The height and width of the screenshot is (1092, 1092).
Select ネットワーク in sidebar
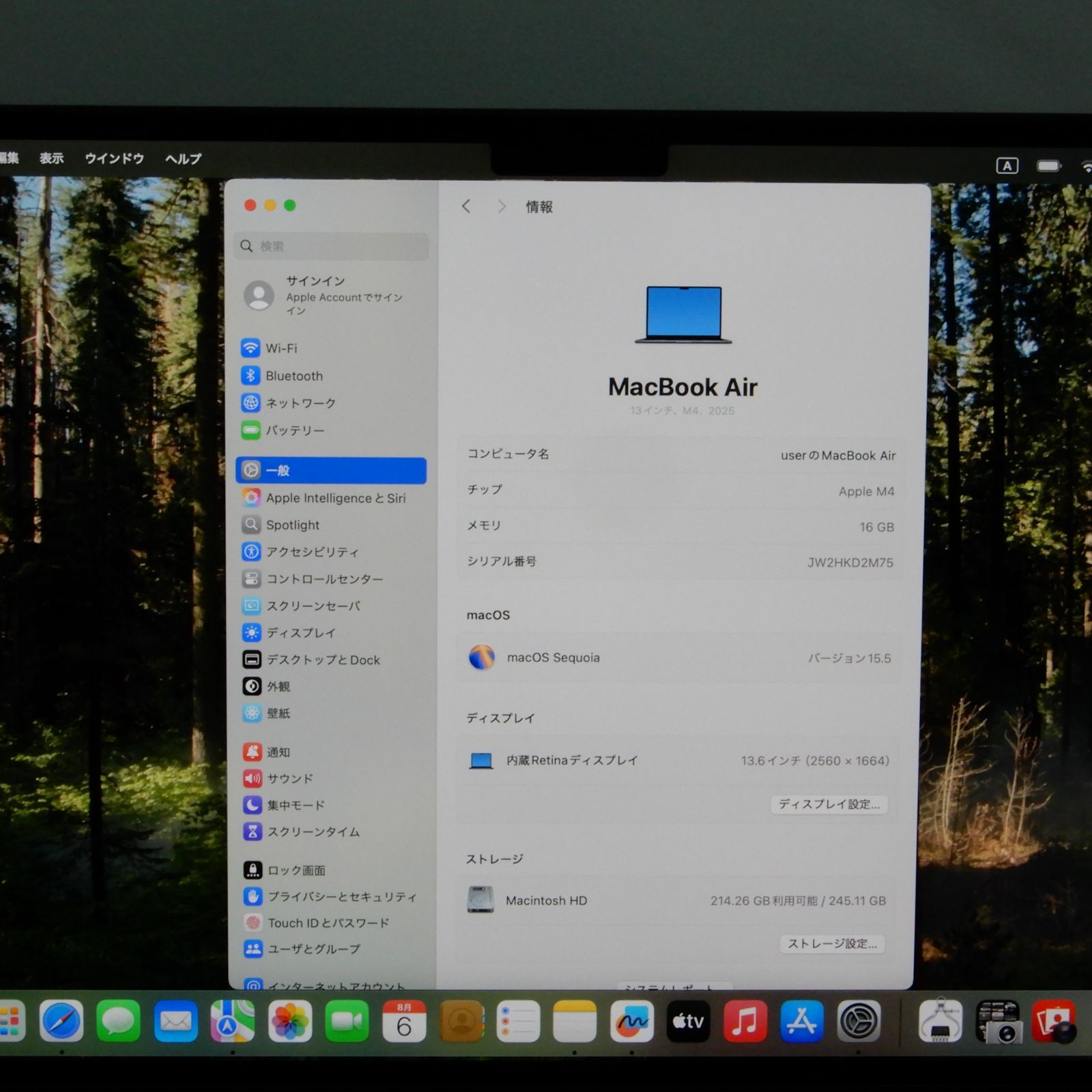(x=331, y=403)
